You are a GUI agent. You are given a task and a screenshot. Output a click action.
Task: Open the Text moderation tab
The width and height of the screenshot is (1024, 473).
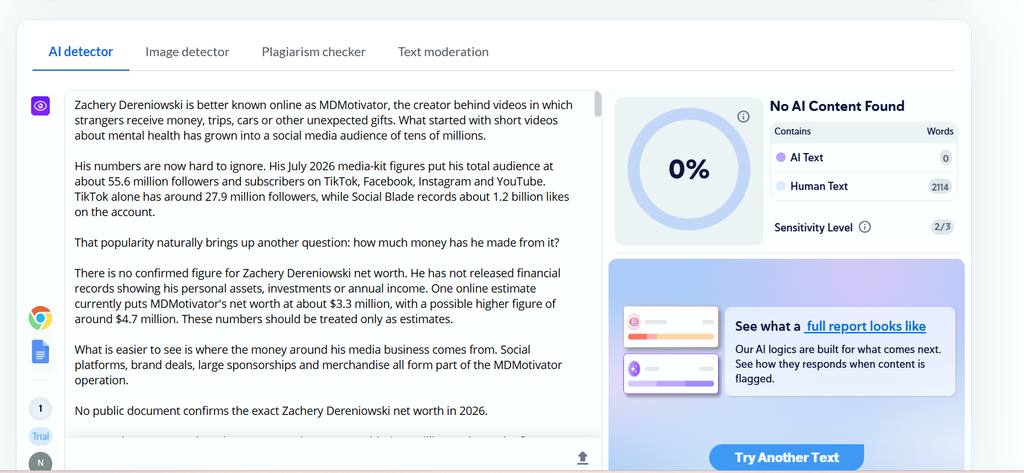coord(443,52)
